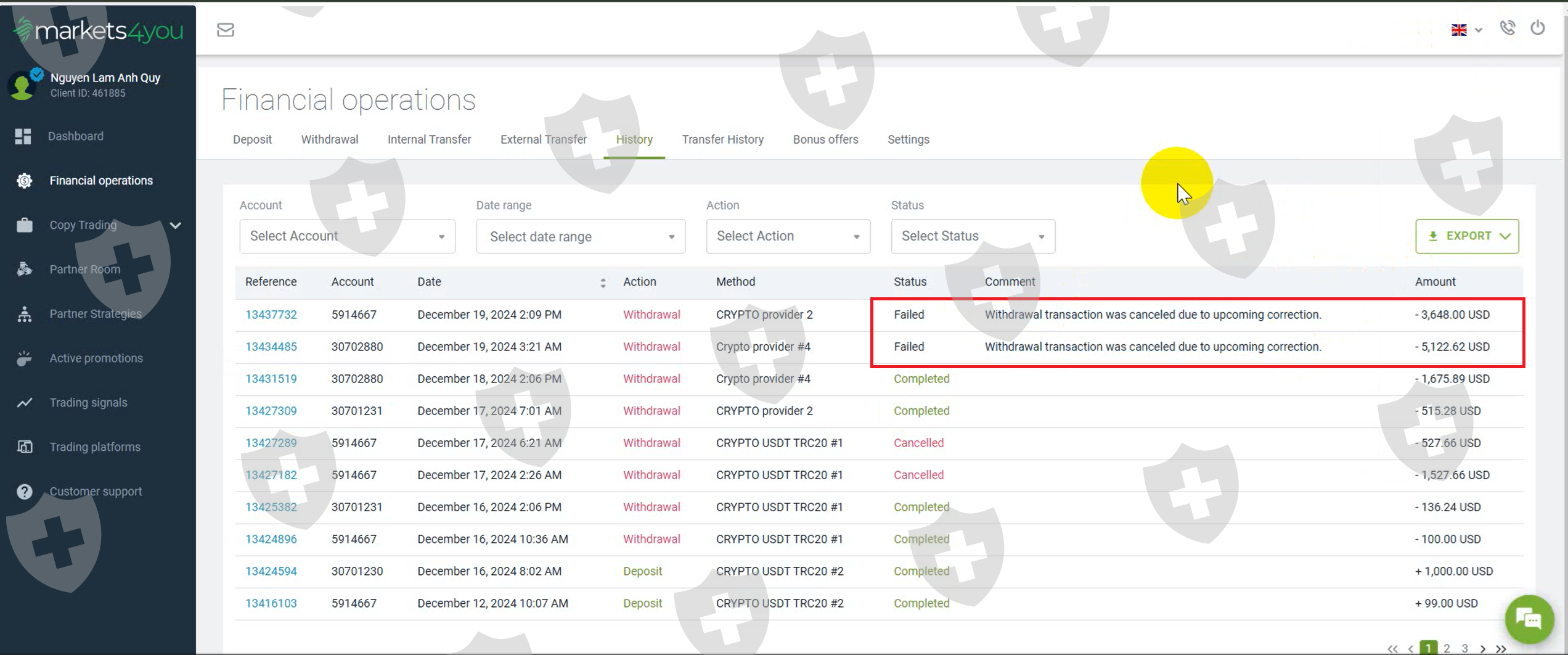
Task: Open the Select Action dropdown
Action: [x=788, y=236]
